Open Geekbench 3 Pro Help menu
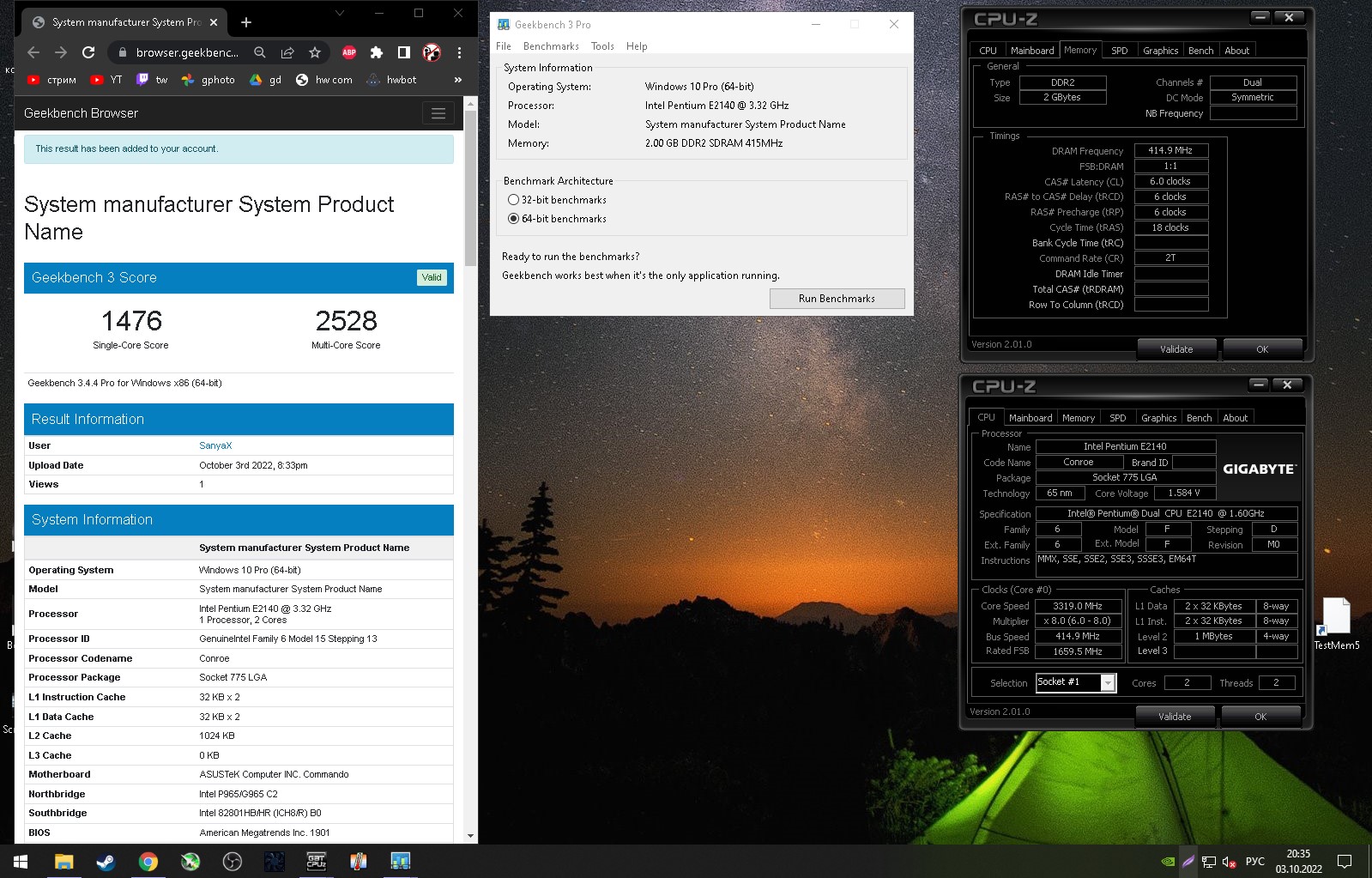The width and height of the screenshot is (1372, 878). pyautogui.click(x=637, y=46)
